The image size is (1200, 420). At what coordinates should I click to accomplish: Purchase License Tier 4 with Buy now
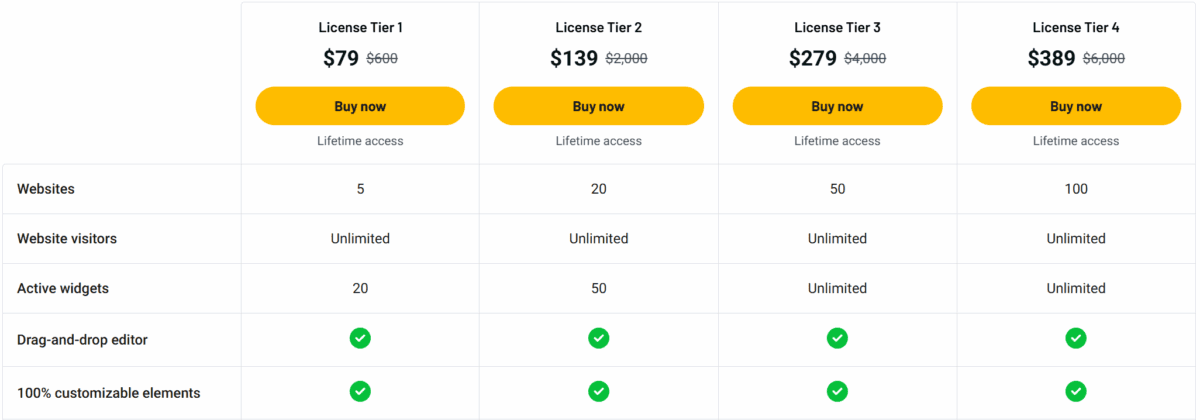(x=1076, y=106)
